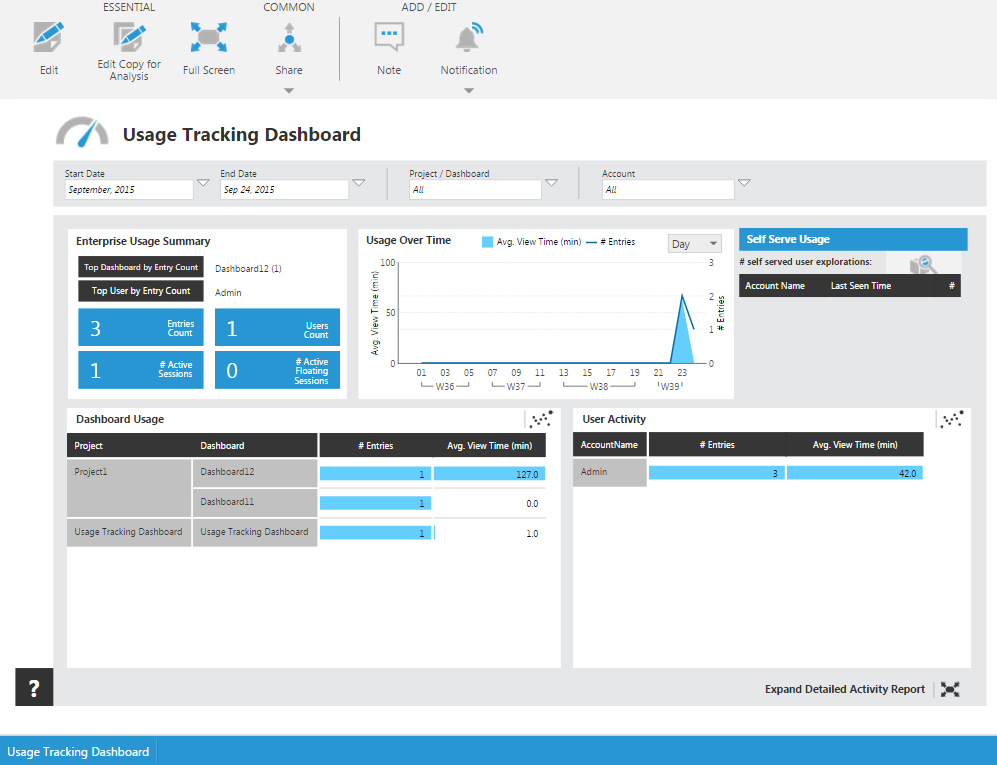Click # Entries header in User Activity

tap(717, 445)
